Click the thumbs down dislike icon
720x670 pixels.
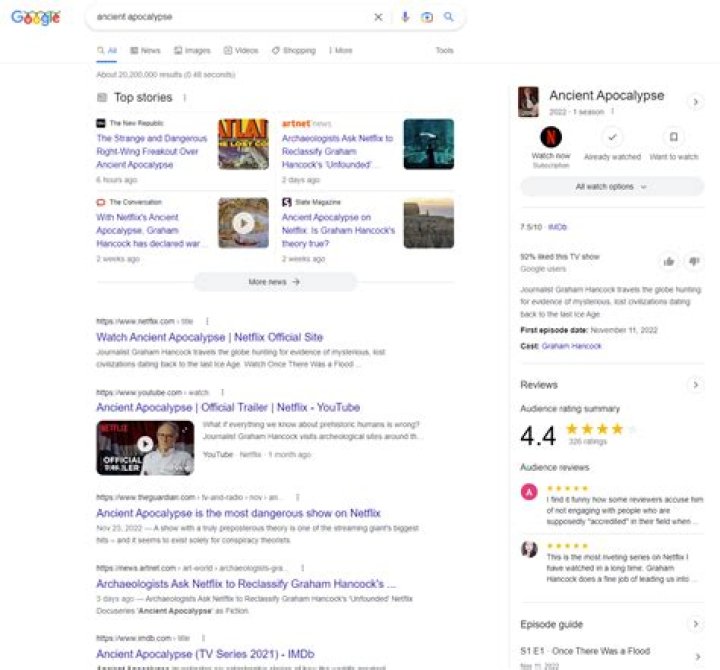pyautogui.click(x=693, y=262)
